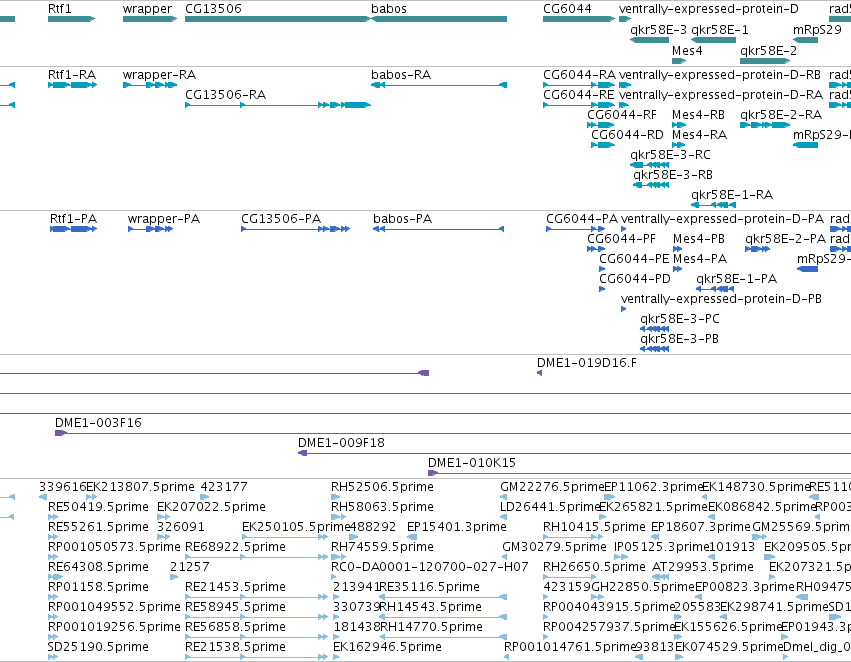Select gene qkr58E-2
The height and width of the screenshot is (662, 851).
pyautogui.click(x=765, y=60)
